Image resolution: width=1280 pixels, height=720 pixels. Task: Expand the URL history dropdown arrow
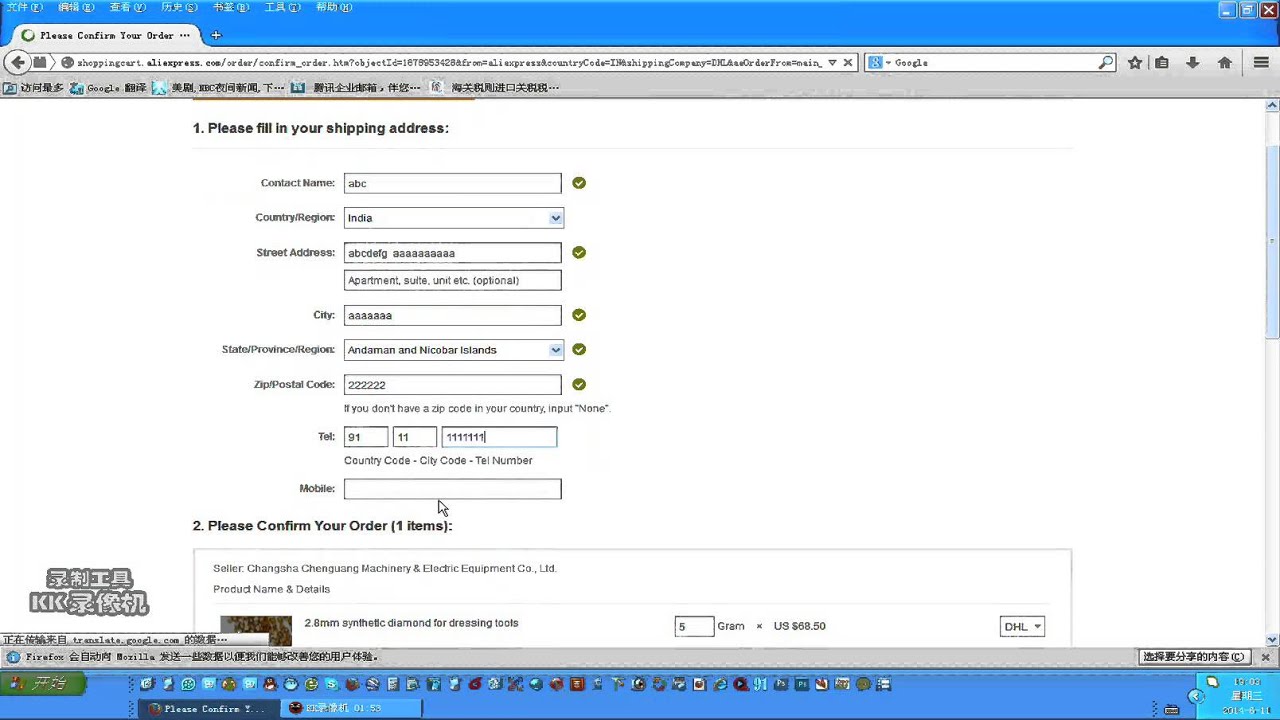[x=832, y=62]
